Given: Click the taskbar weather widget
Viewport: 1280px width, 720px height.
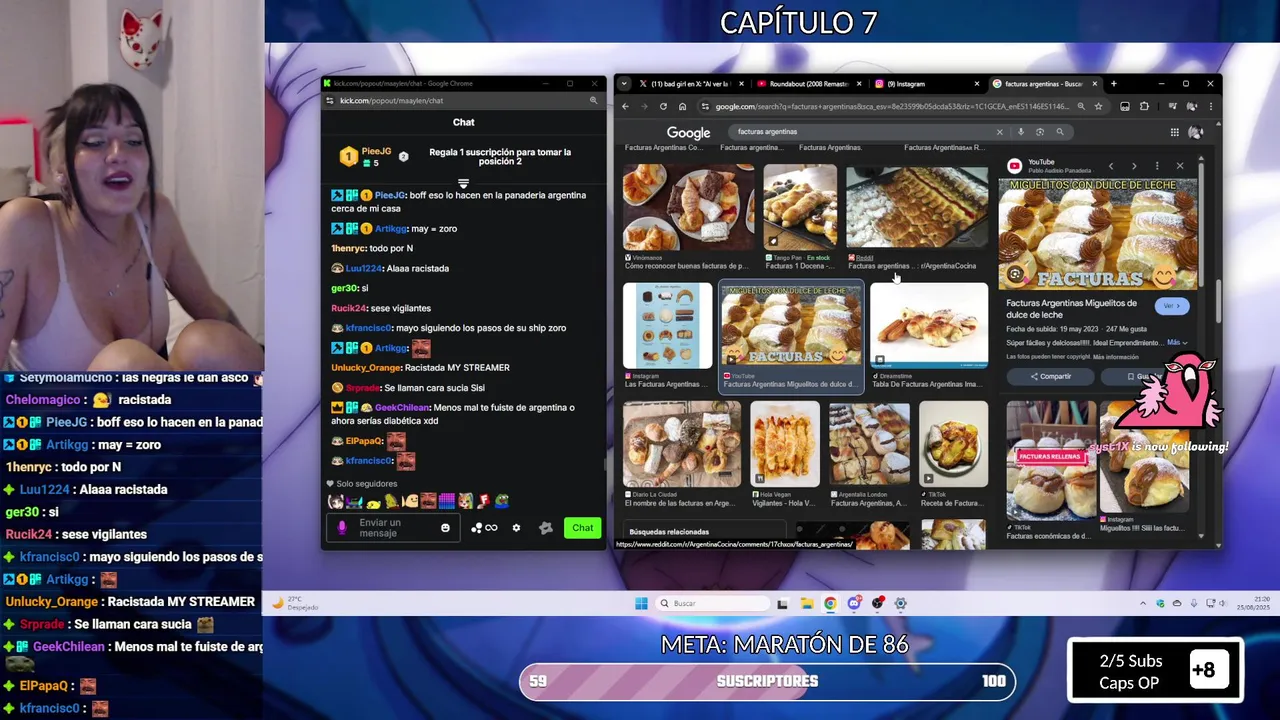Looking at the screenshot, I should pyautogui.click(x=297, y=603).
